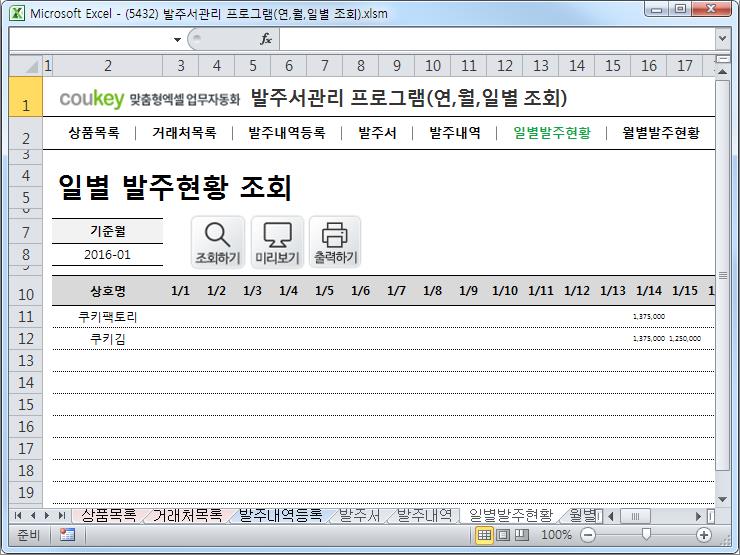740x555 pixels.
Task: Select the 1,250,000 amount cell
Action: [685, 339]
